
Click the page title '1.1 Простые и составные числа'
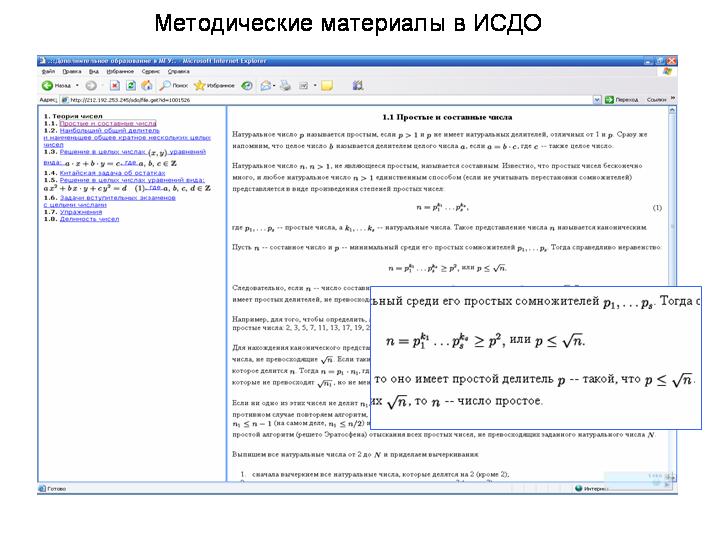447,117
